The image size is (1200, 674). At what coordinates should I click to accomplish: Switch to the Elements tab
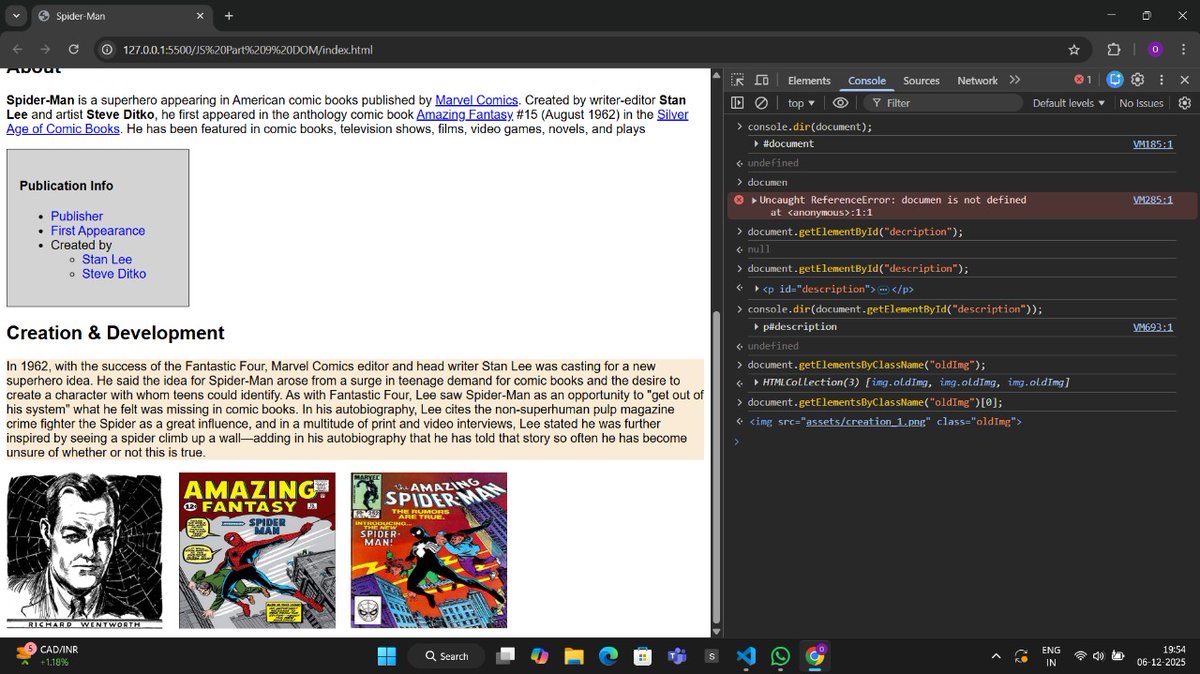[x=809, y=80]
